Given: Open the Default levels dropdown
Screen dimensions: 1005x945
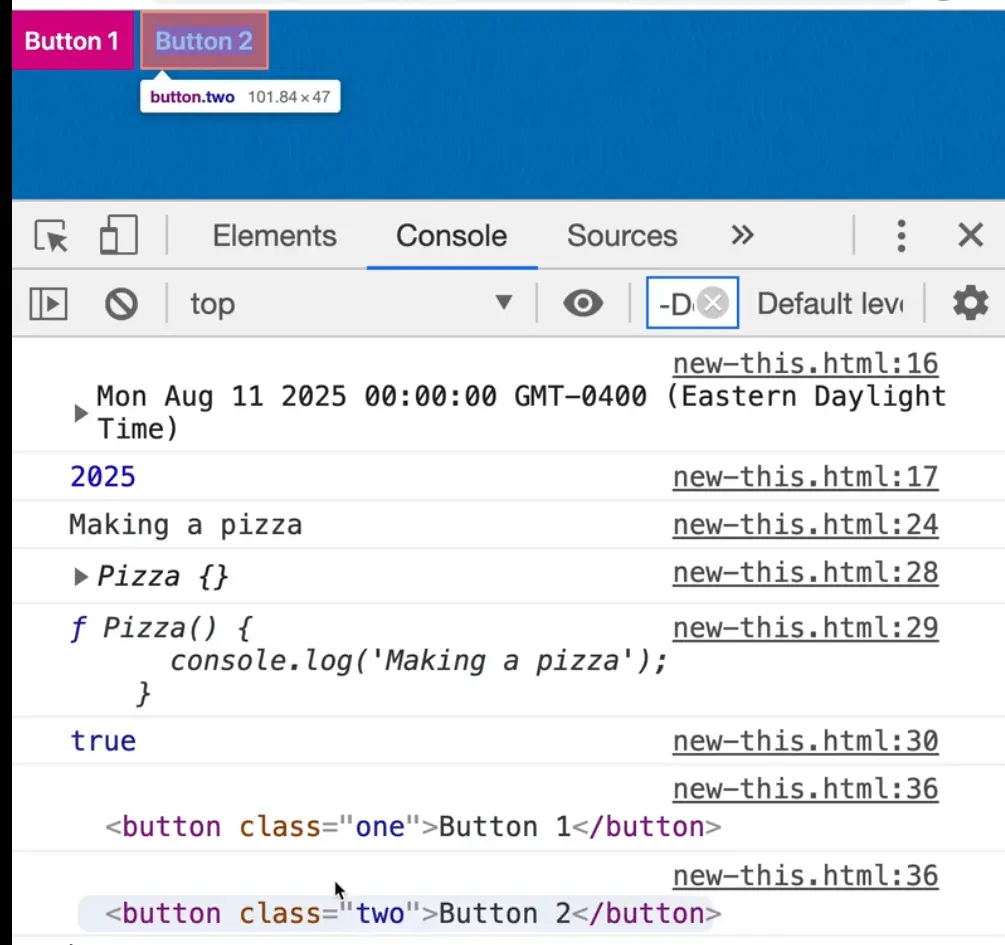Looking at the screenshot, I should point(830,303).
